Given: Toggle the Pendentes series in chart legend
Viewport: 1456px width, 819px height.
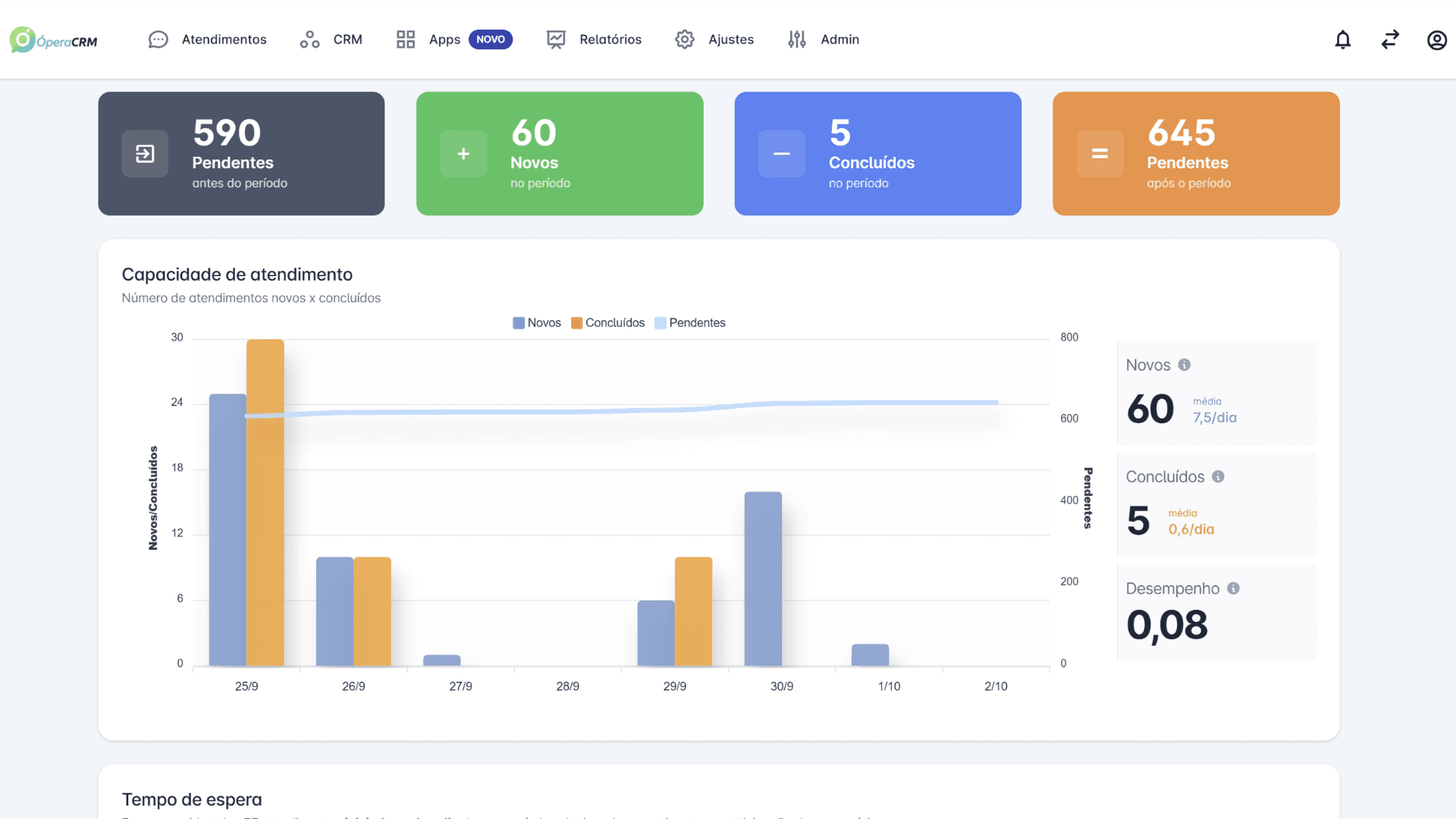Looking at the screenshot, I should 690,323.
